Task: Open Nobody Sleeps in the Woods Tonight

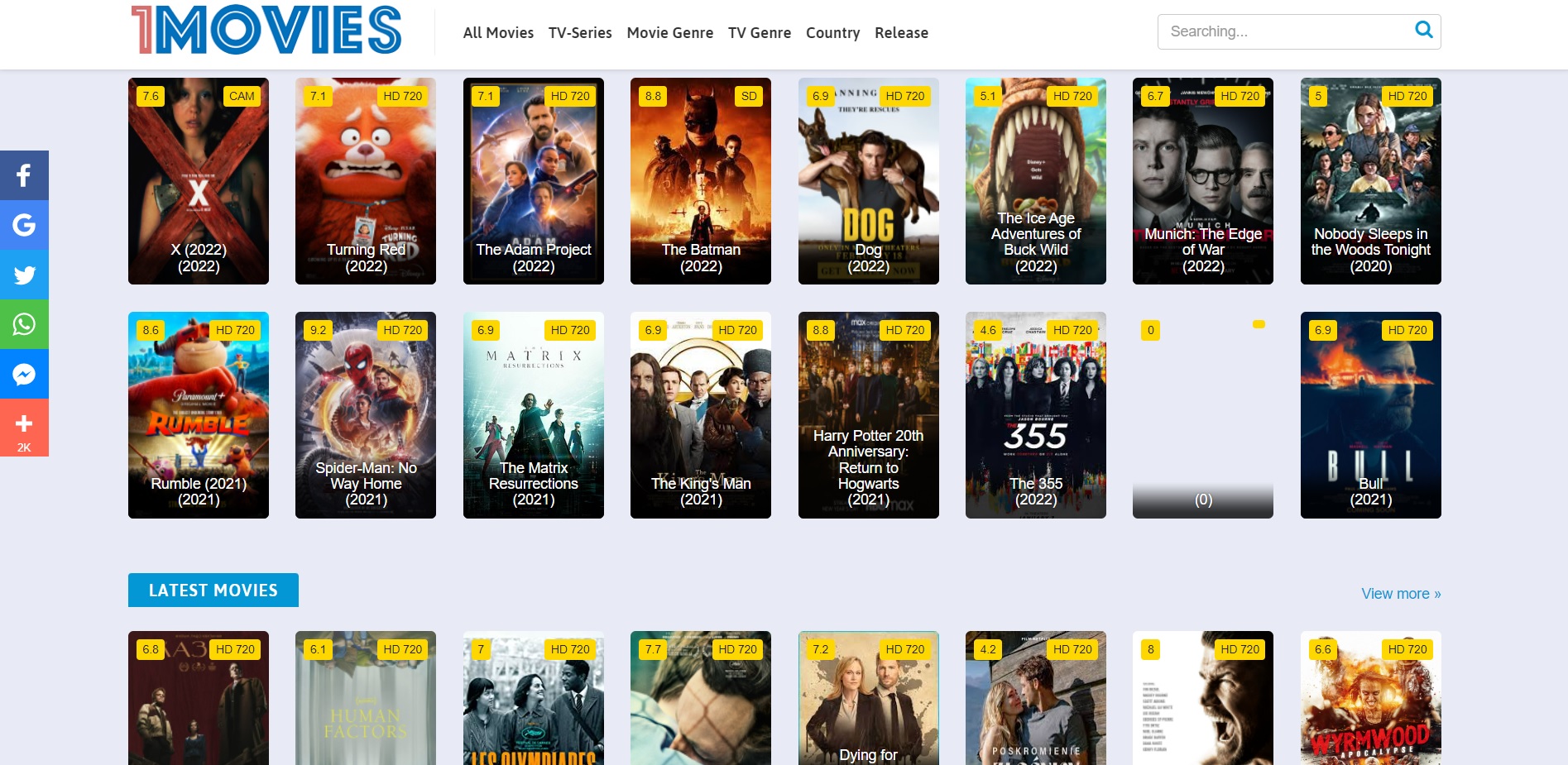Action: 1371,181
